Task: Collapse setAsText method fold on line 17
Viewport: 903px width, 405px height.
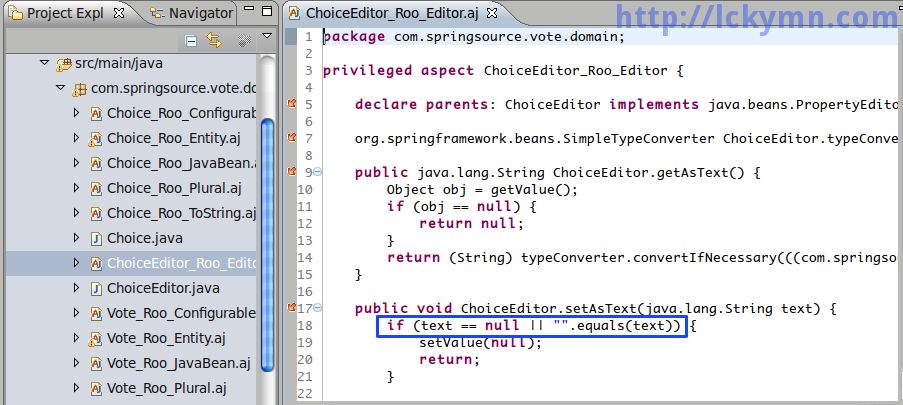Action: (x=318, y=308)
